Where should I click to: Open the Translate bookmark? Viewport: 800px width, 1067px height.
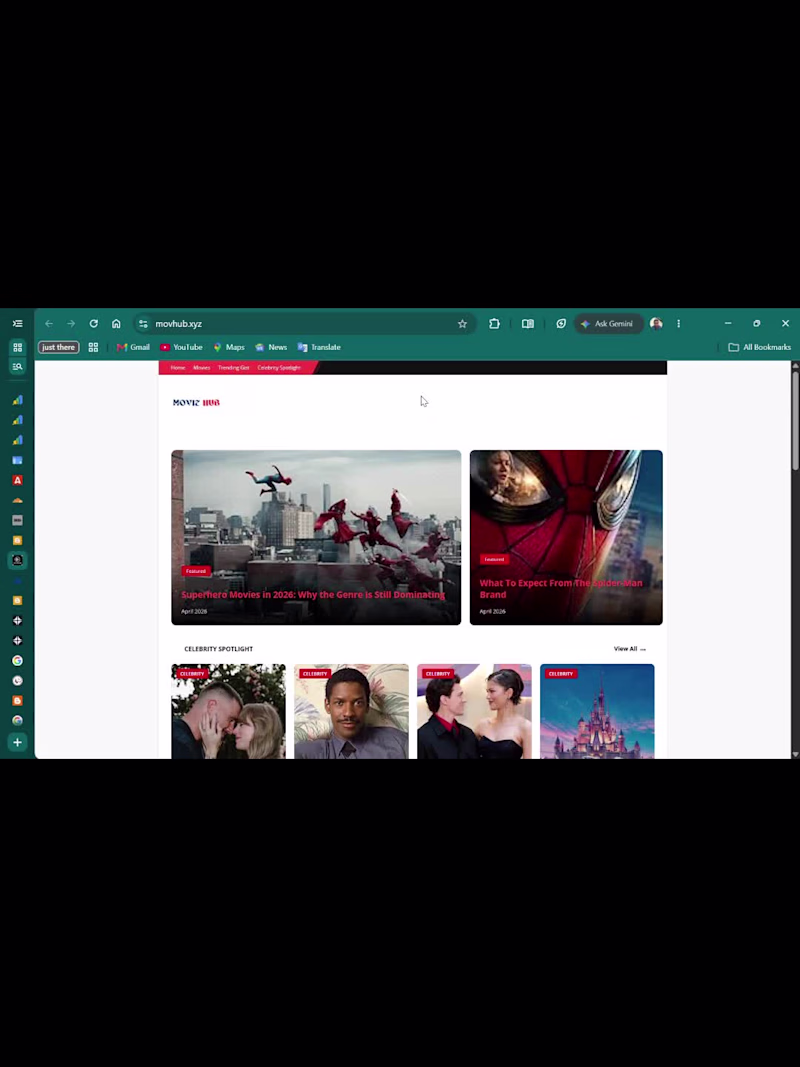pyautogui.click(x=319, y=348)
